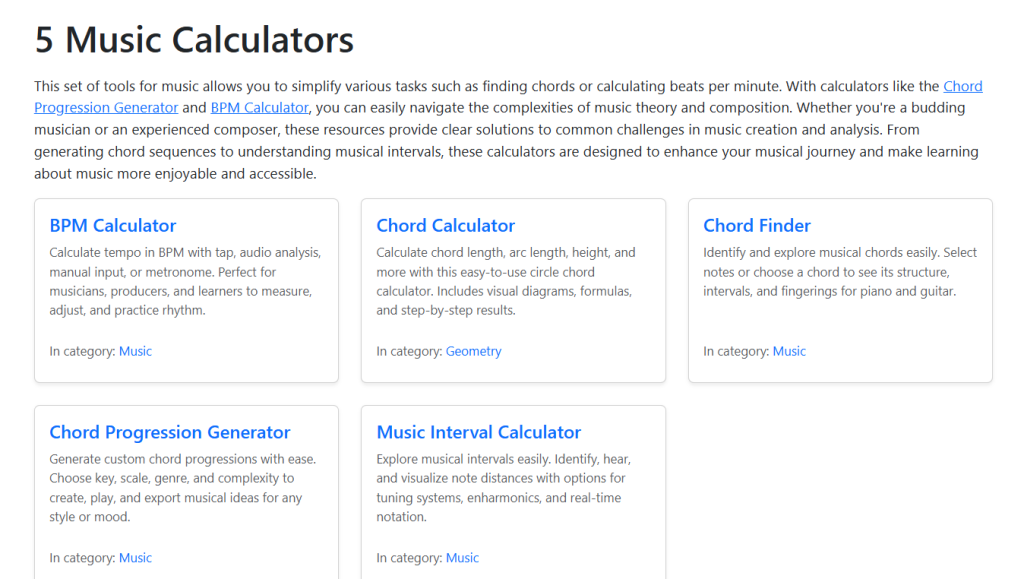Click the Chord Progression Generator description text

pos(182,488)
